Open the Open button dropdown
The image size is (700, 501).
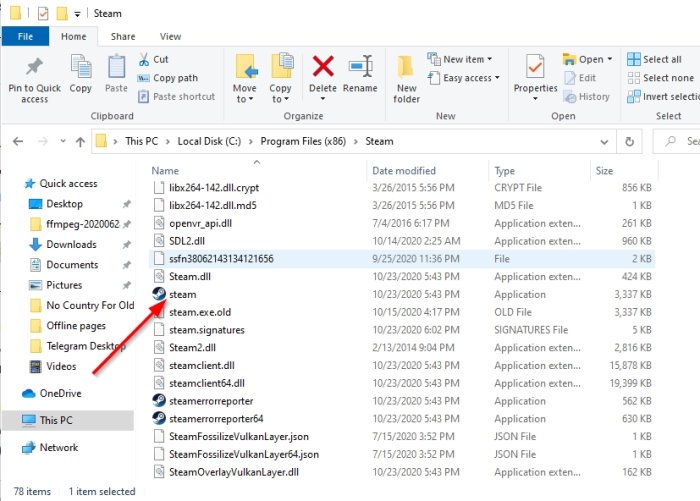[610, 59]
